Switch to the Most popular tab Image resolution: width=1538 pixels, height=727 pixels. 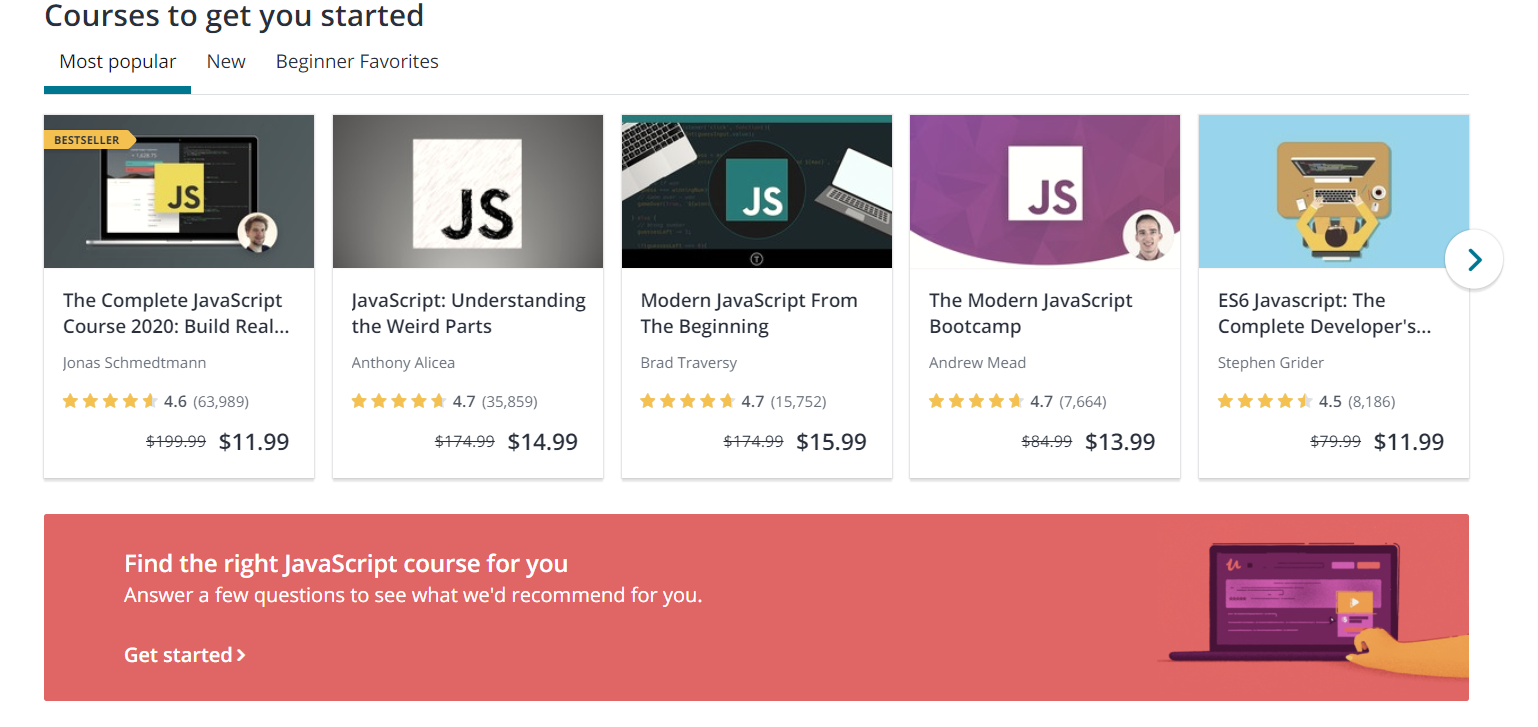117,62
